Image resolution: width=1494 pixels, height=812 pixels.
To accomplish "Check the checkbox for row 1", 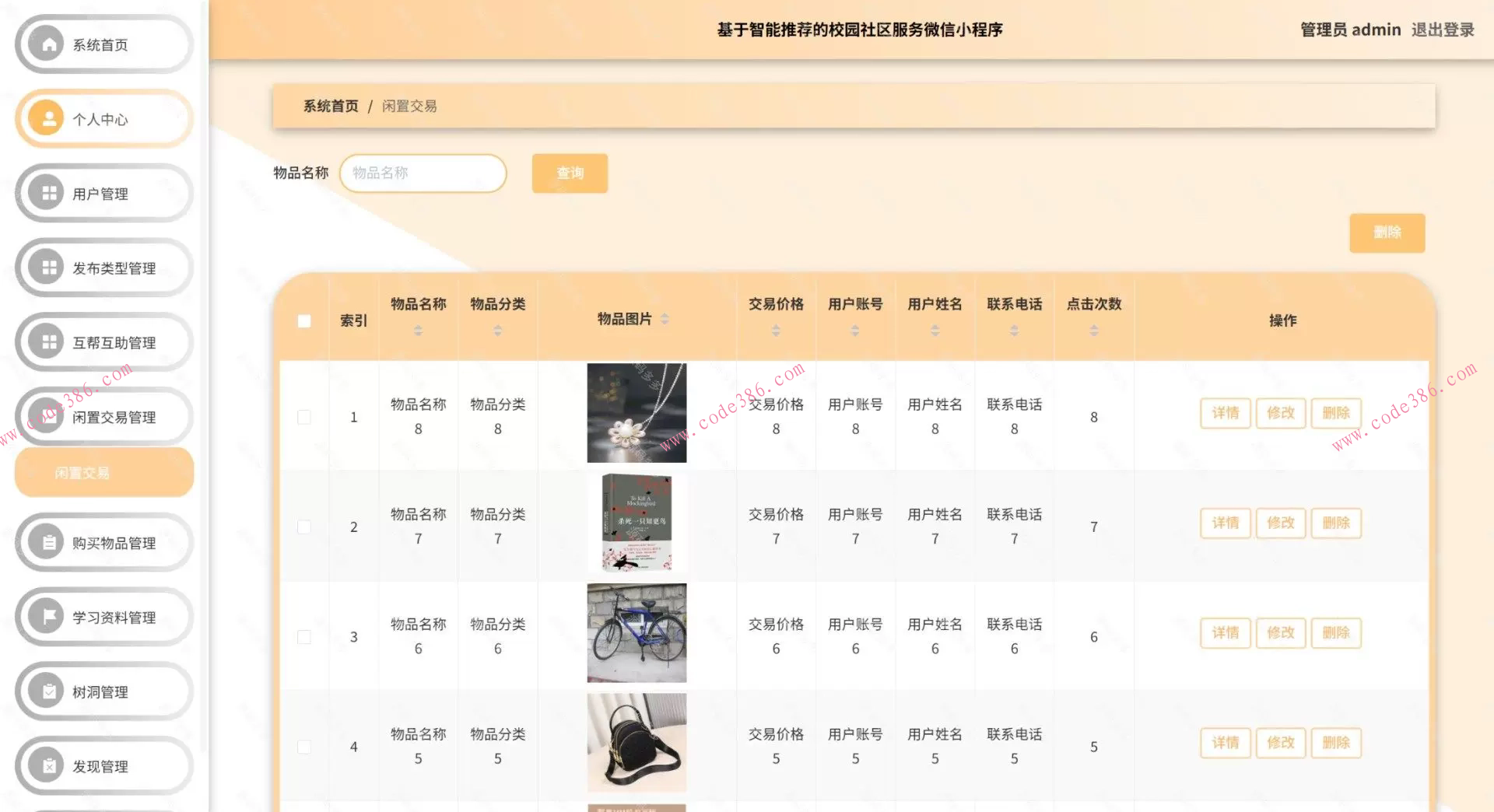I will pyautogui.click(x=303, y=417).
